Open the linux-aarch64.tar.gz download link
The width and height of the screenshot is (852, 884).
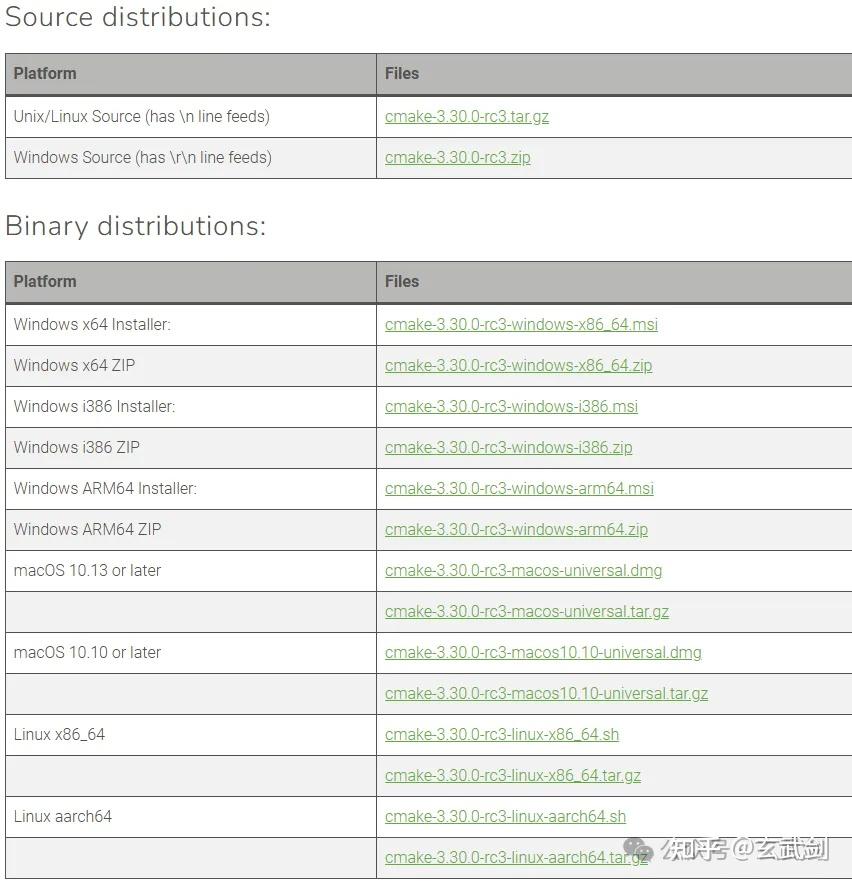point(500,857)
